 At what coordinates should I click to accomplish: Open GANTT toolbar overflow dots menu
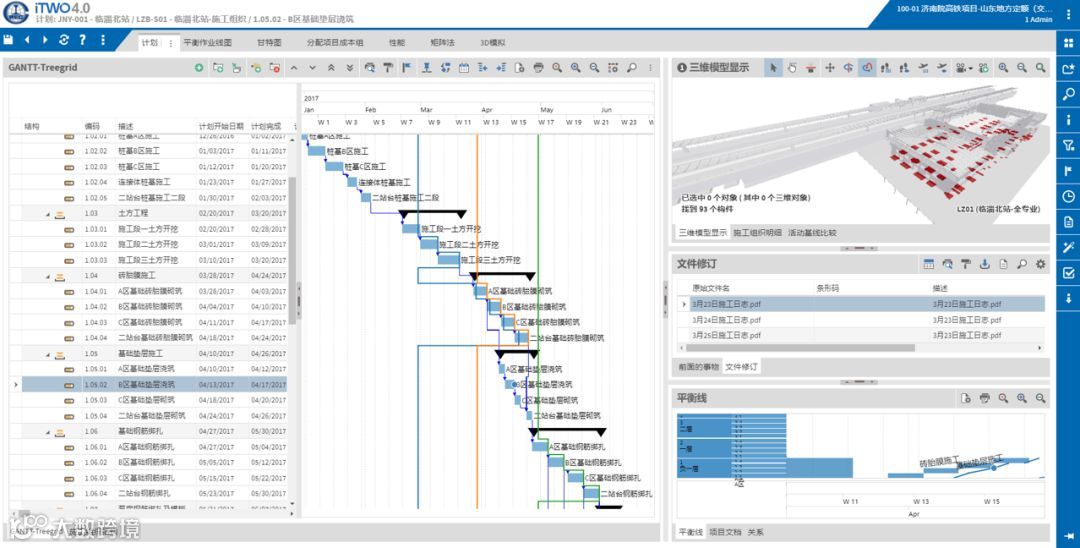coord(650,67)
